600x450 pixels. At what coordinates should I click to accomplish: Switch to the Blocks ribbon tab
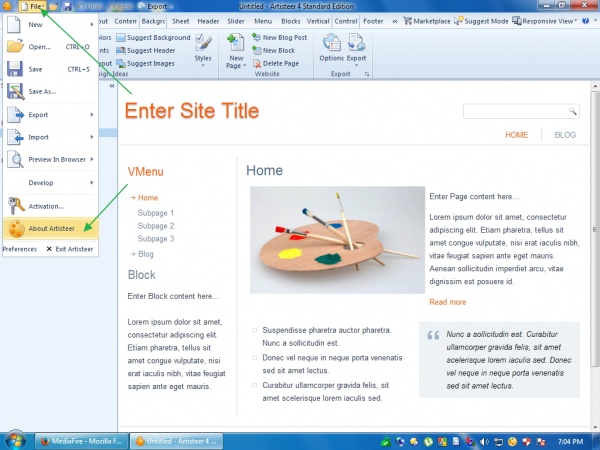coord(290,21)
